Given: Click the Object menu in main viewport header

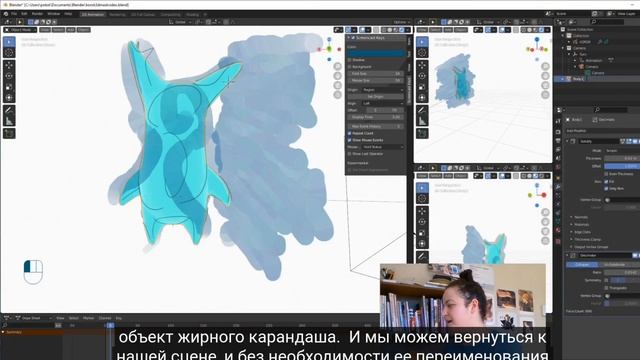Looking at the screenshot, I should (83, 30).
